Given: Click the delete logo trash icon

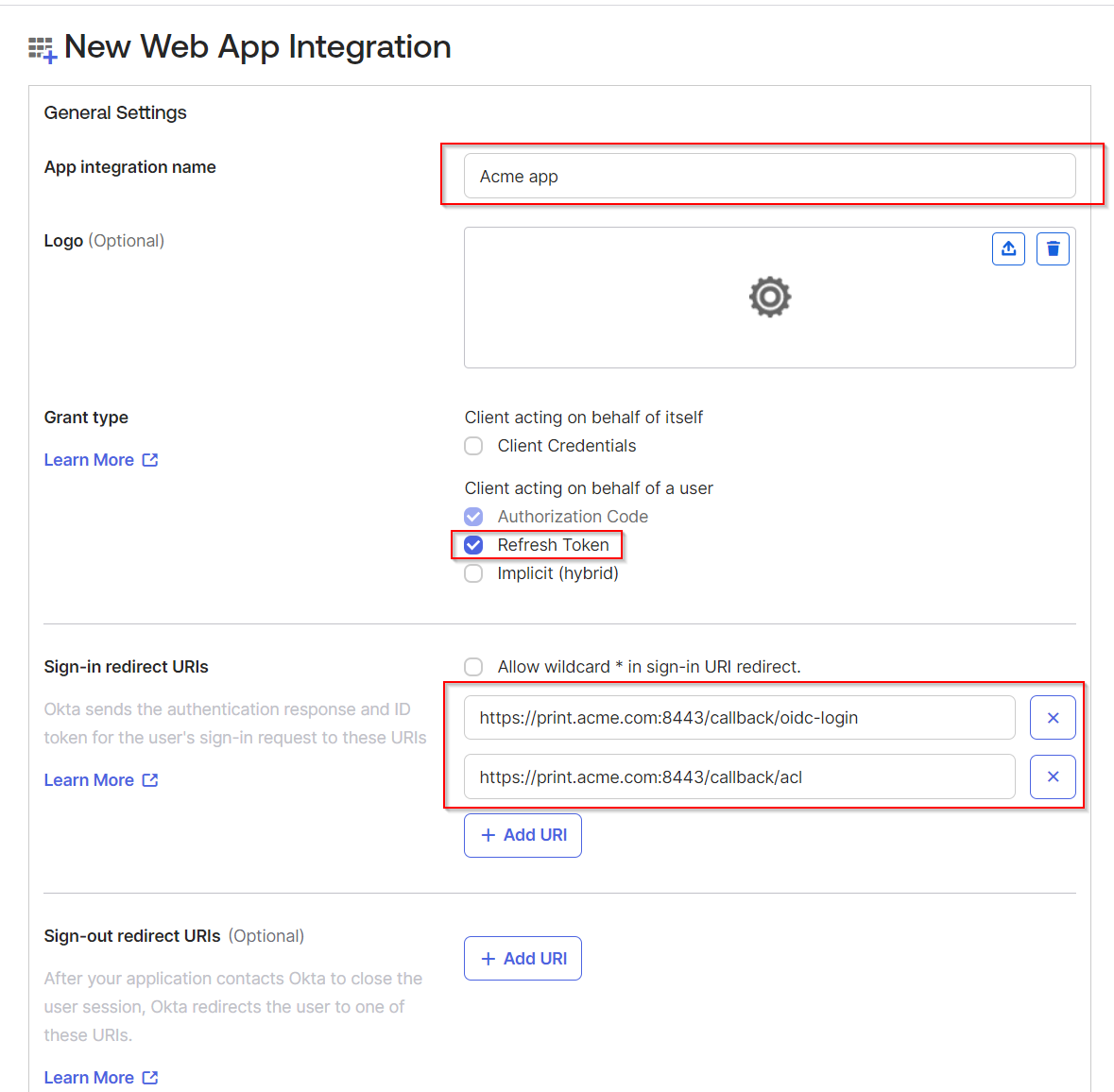Looking at the screenshot, I should [1053, 248].
